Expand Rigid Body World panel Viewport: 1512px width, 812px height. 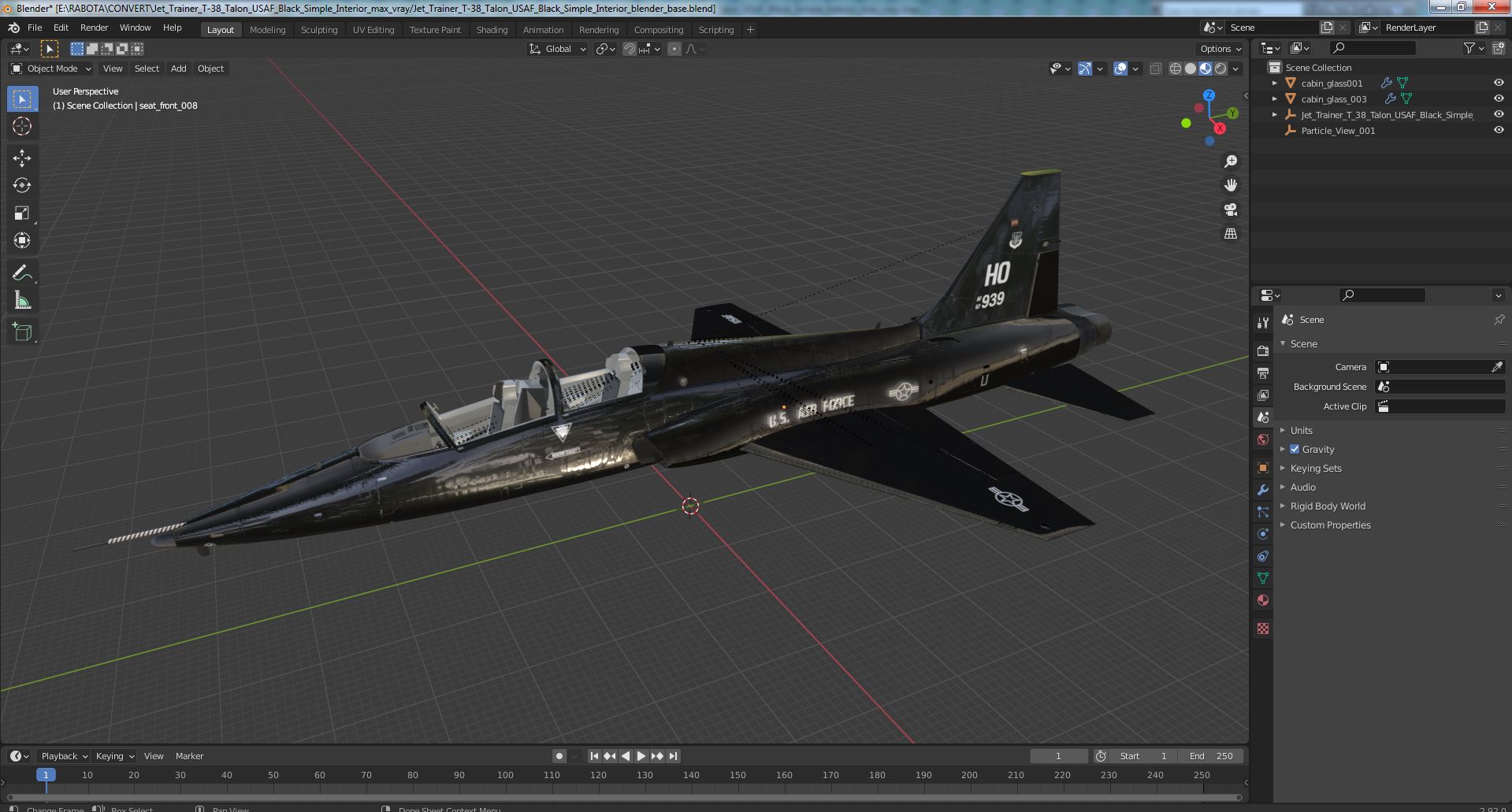coord(1328,506)
